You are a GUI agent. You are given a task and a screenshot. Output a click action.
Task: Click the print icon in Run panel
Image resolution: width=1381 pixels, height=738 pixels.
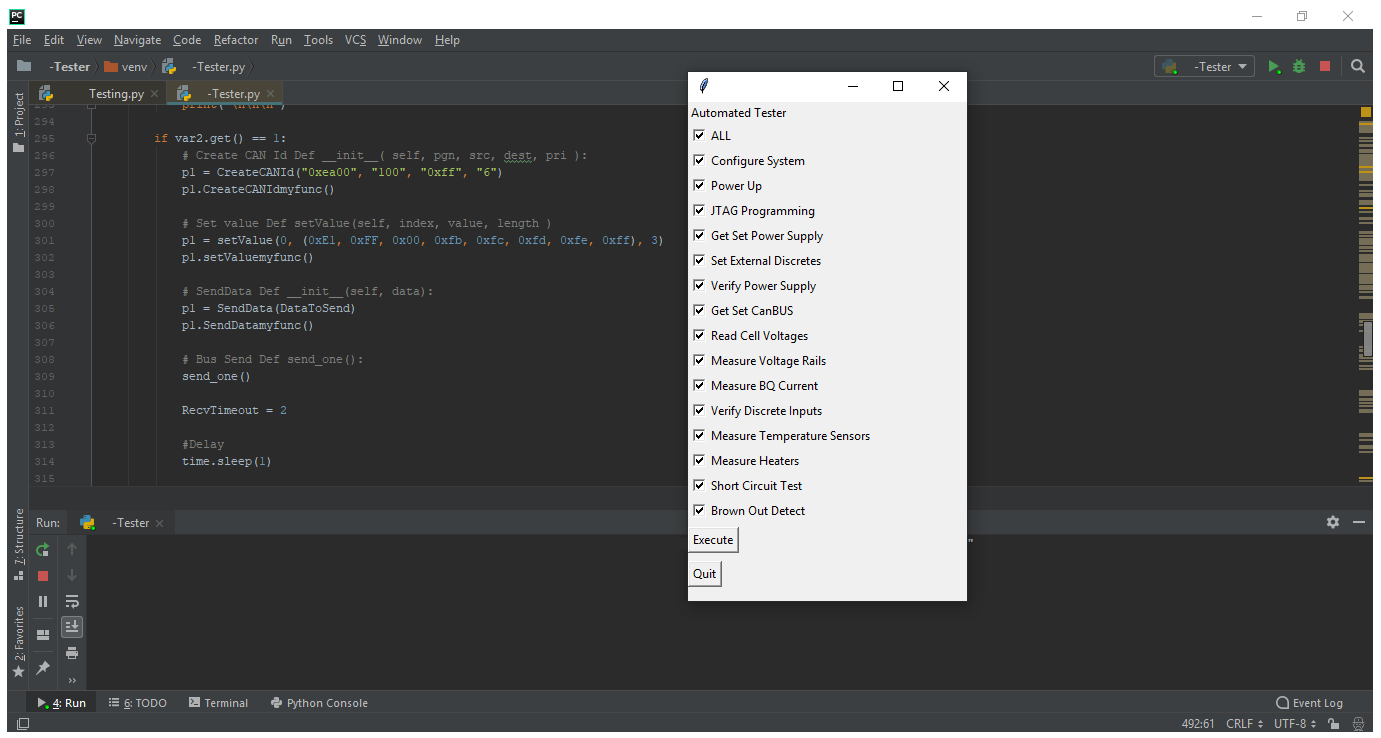(x=72, y=653)
